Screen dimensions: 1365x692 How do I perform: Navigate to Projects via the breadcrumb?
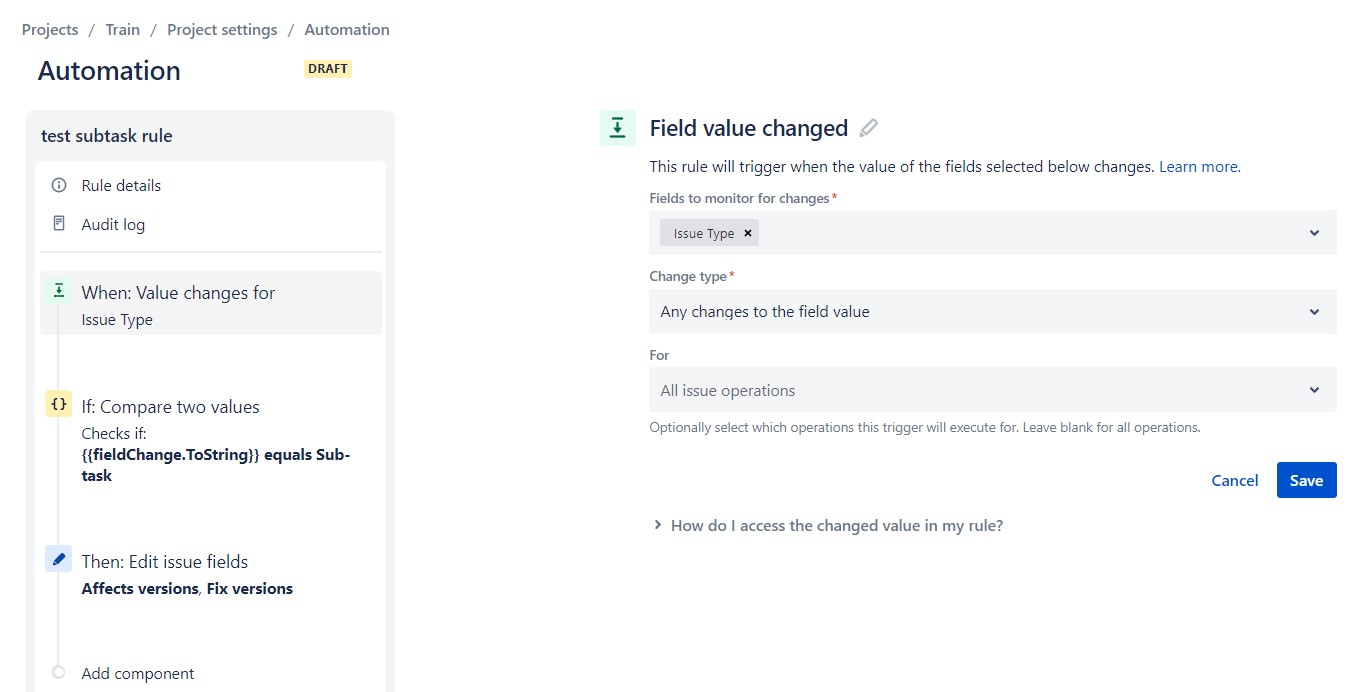tap(49, 29)
